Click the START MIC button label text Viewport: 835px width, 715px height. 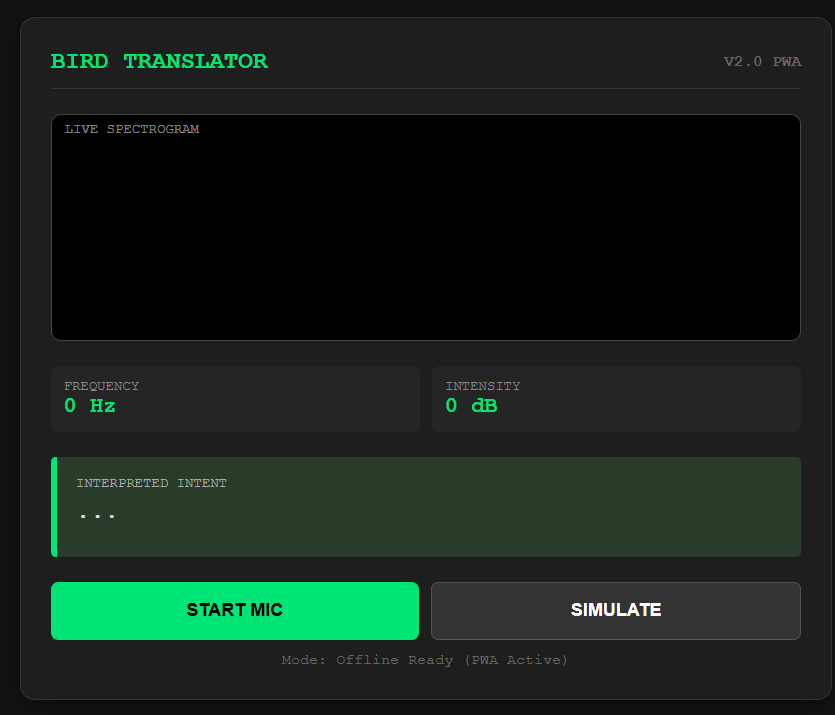235,609
